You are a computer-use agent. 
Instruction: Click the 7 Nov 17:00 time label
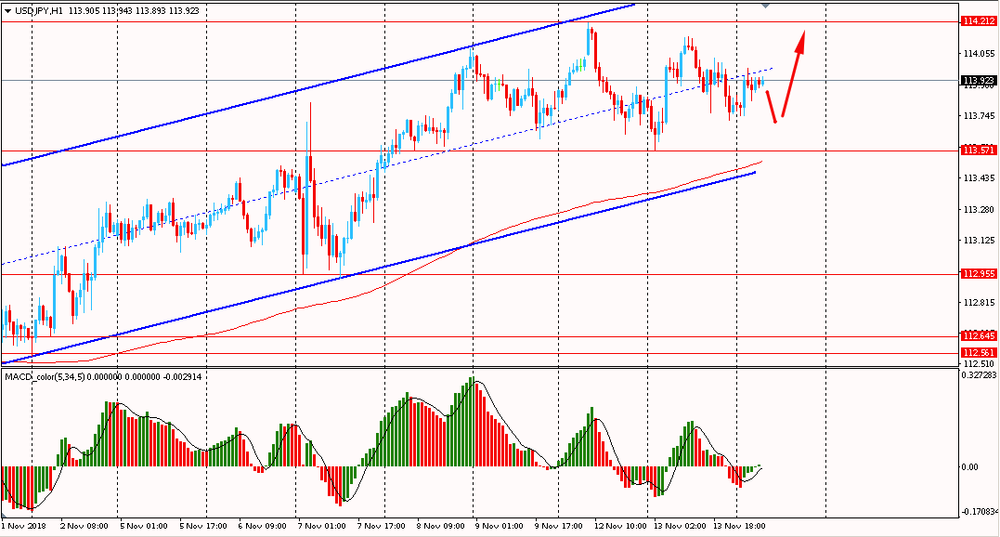pyautogui.click(x=381, y=526)
